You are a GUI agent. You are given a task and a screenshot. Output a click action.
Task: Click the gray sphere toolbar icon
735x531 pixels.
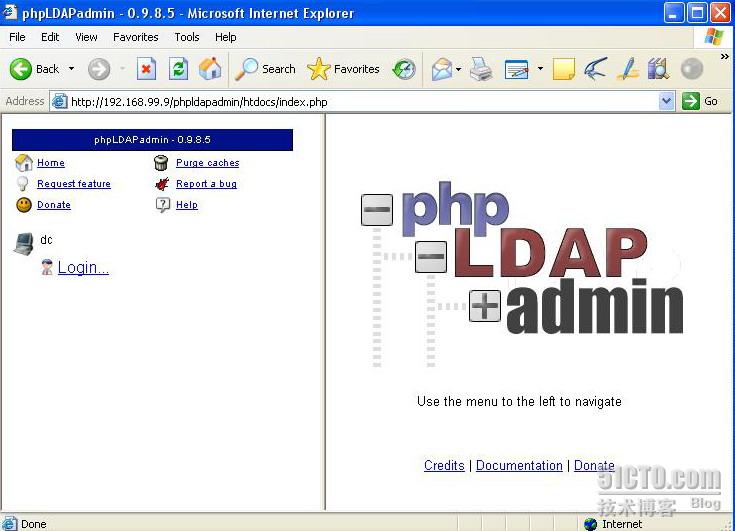[x=691, y=69]
